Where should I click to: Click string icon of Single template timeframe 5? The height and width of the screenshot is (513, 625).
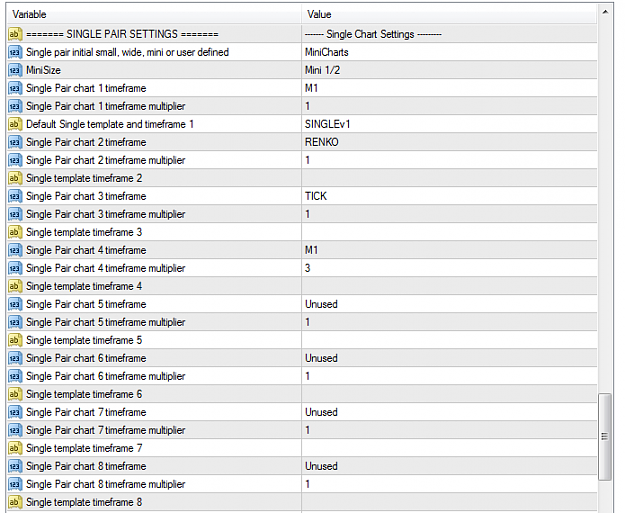click(15, 340)
